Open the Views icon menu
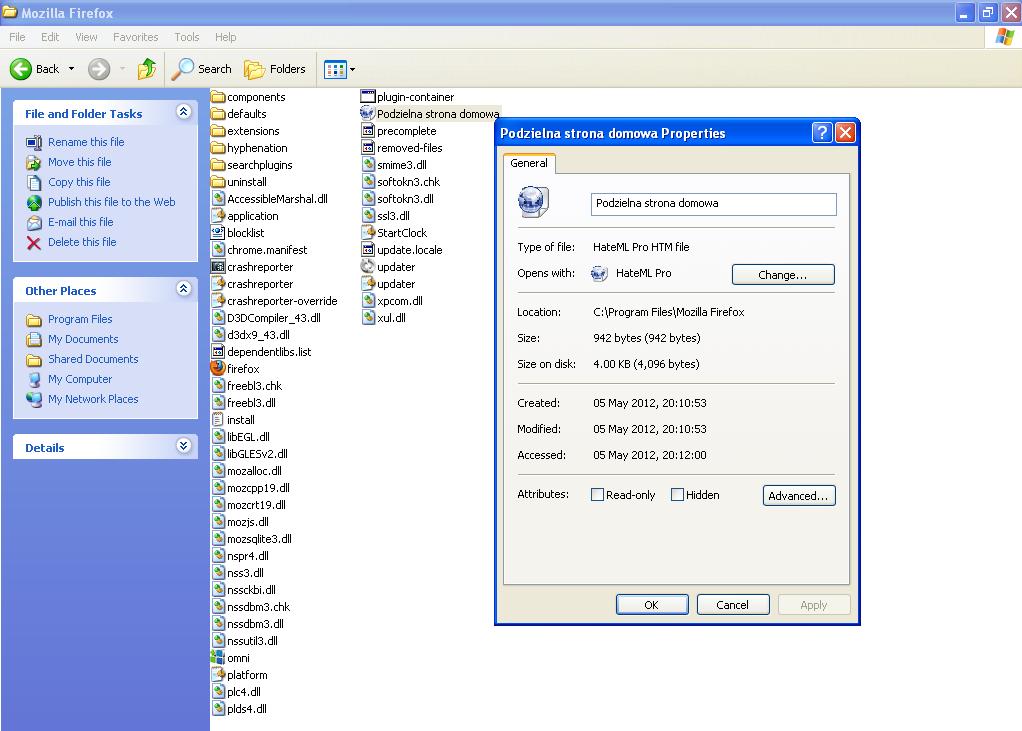1022x731 pixels. pyautogui.click(x=336, y=69)
